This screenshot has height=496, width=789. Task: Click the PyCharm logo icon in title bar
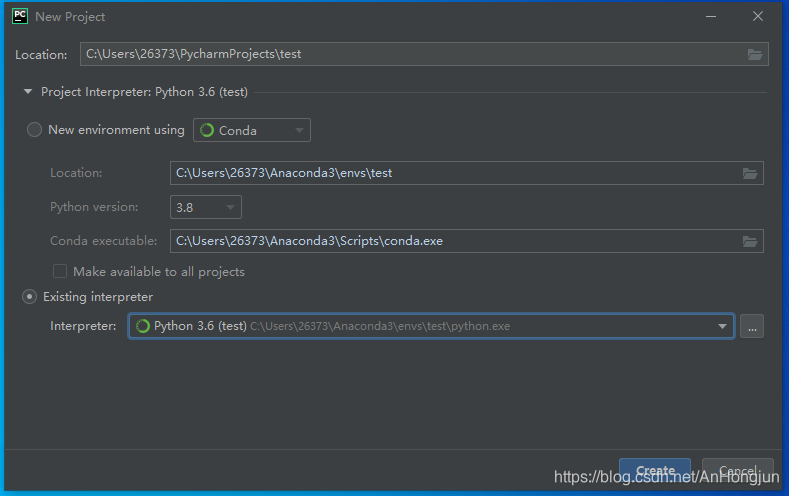(20, 16)
